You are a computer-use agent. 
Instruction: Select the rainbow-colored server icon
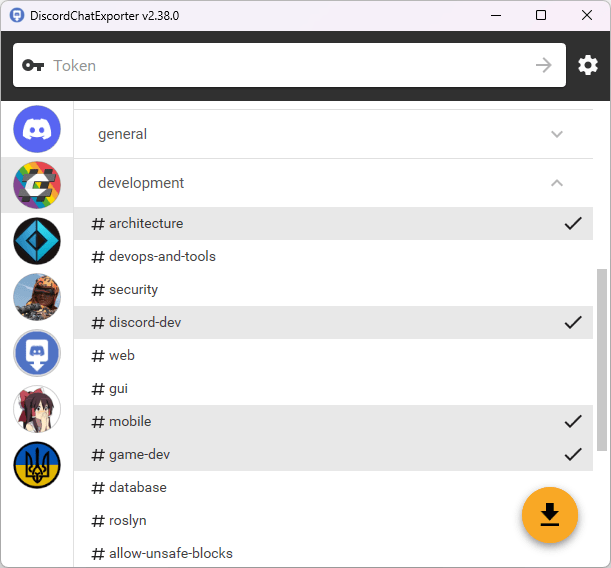(x=37, y=185)
